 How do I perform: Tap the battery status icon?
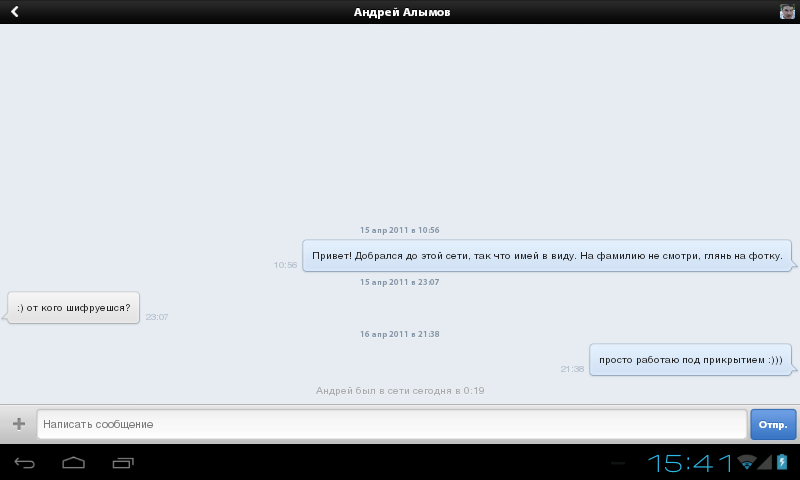pyautogui.click(x=783, y=462)
